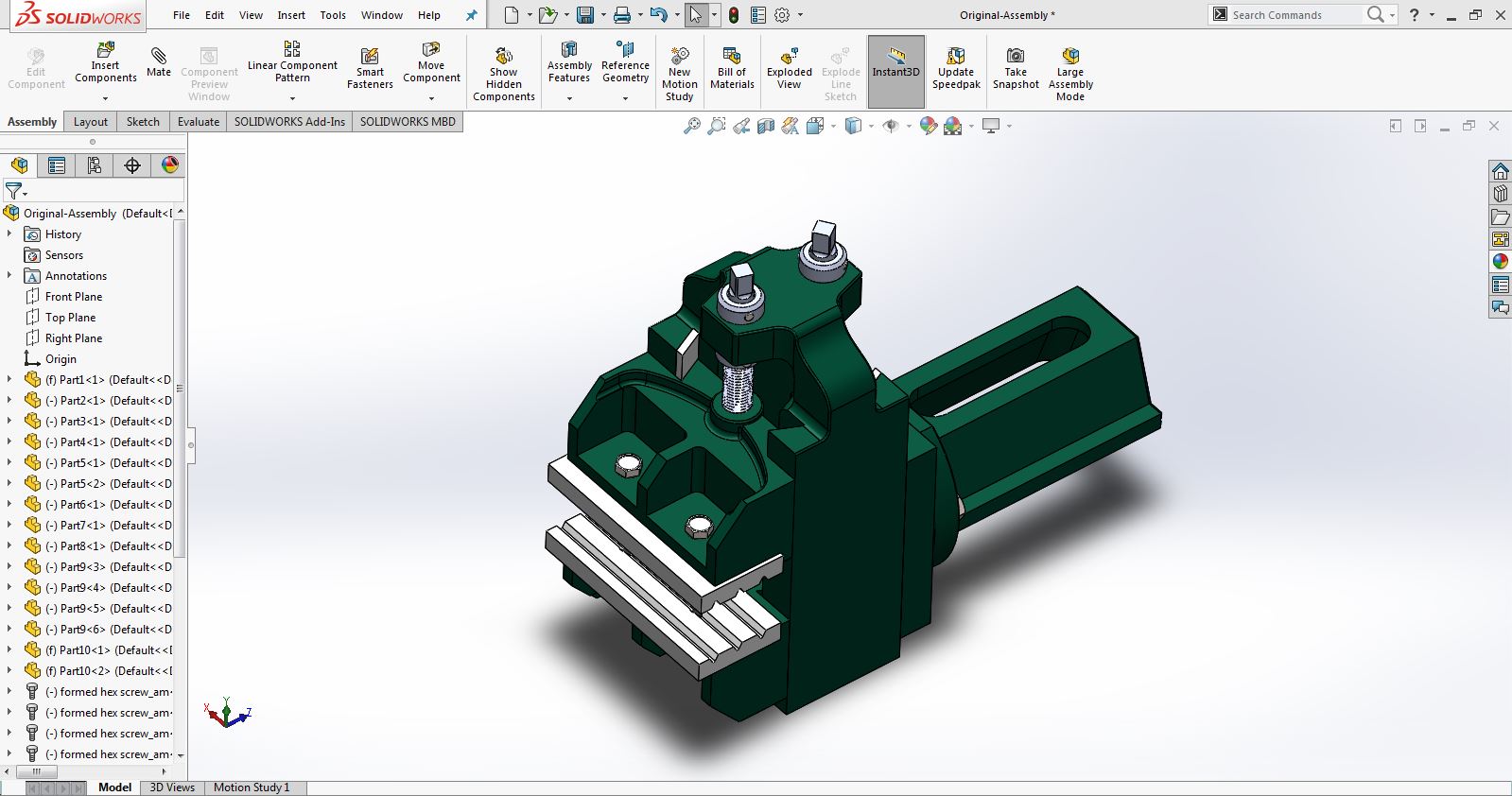Click the Options gear icon
1512x796 pixels.
(x=782, y=15)
